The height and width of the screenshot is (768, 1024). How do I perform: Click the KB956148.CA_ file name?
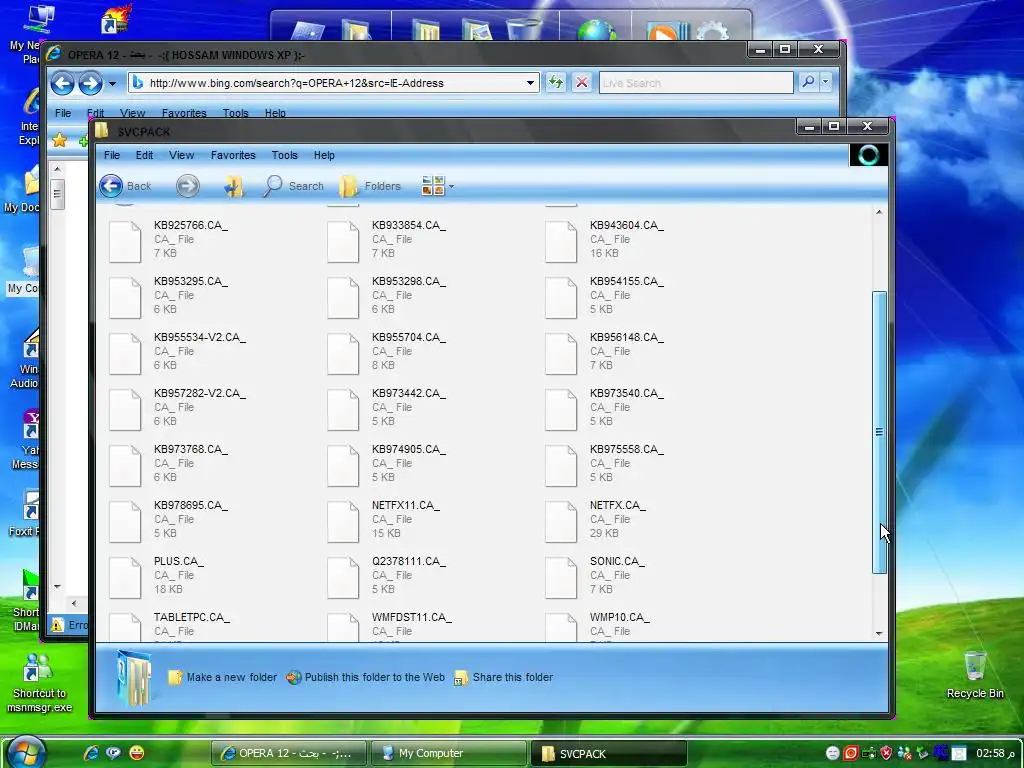pos(627,338)
